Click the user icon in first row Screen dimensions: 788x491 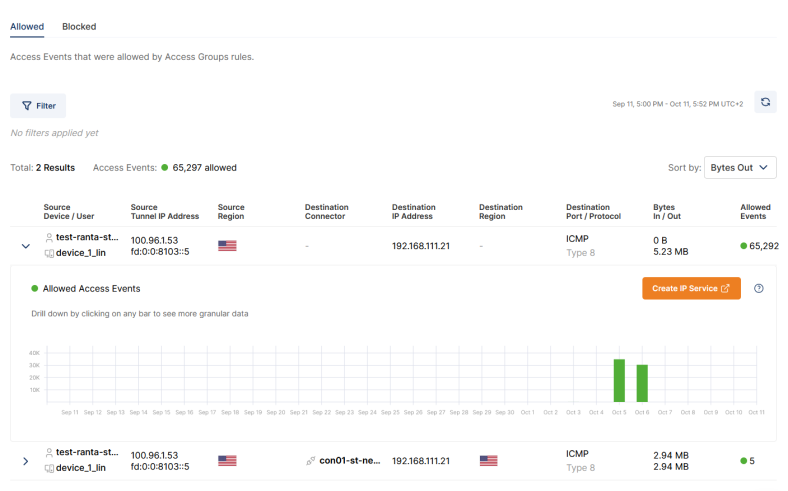pyautogui.click(x=49, y=238)
